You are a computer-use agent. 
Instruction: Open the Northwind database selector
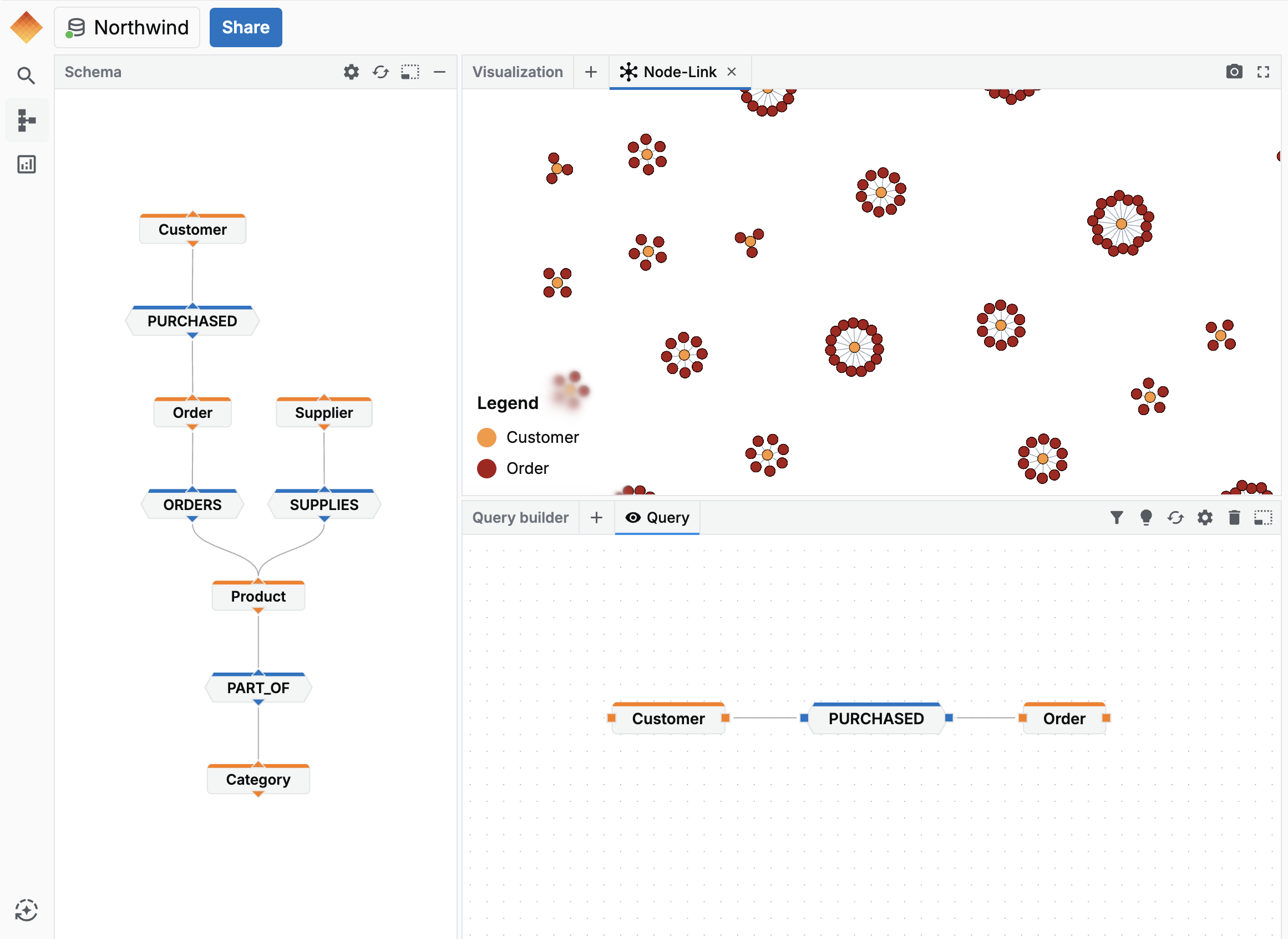click(x=127, y=27)
